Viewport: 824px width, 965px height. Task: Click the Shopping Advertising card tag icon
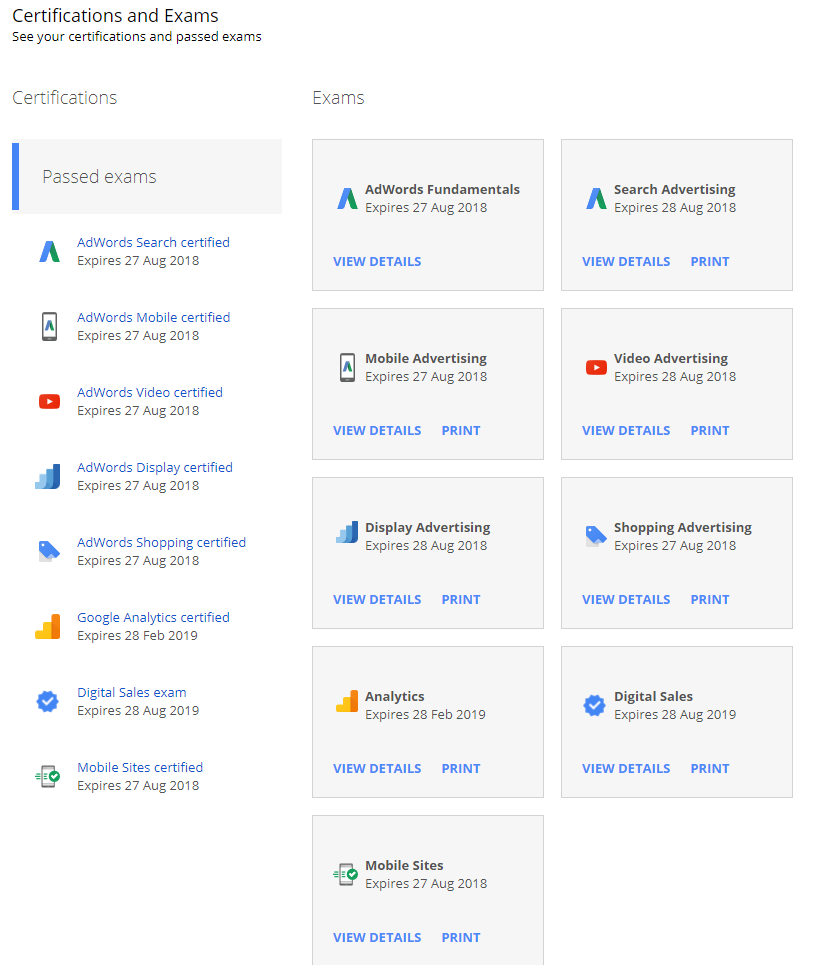[596, 536]
